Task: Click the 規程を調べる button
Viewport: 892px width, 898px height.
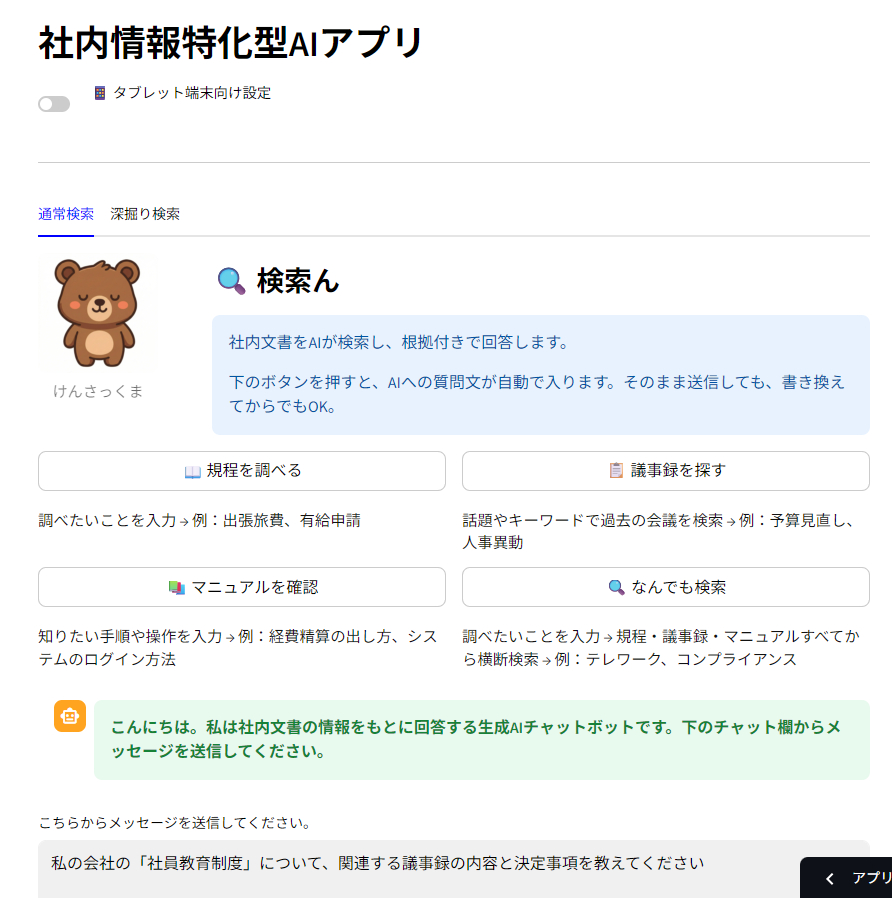Action: point(242,471)
